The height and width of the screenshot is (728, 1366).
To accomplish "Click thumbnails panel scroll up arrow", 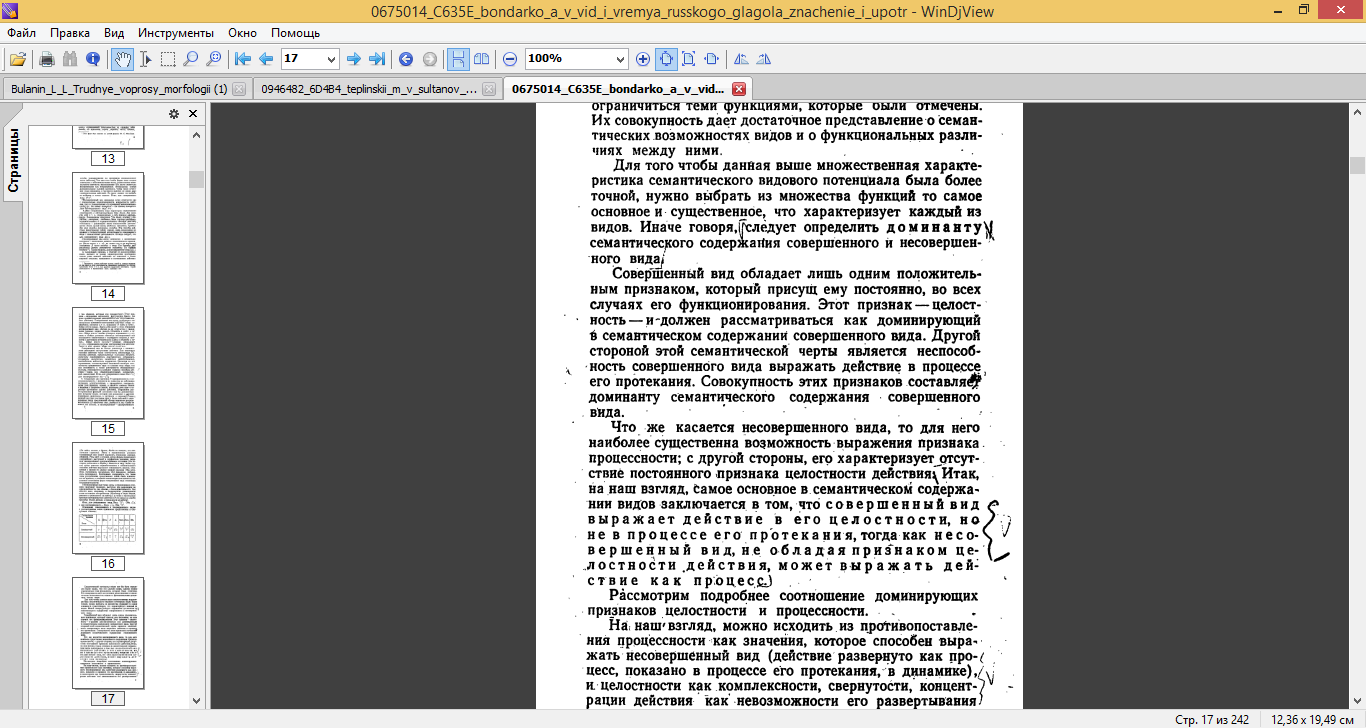I will (196, 135).
